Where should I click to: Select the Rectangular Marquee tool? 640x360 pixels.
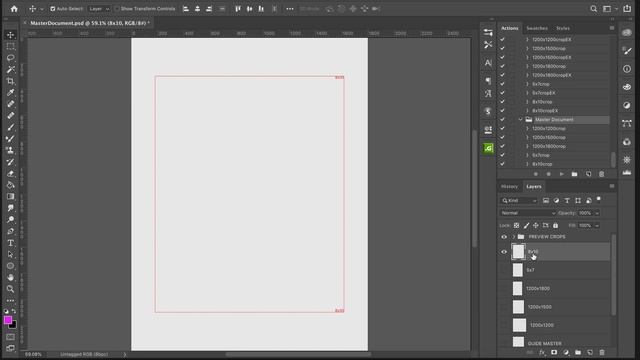click(x=11, y=46)
